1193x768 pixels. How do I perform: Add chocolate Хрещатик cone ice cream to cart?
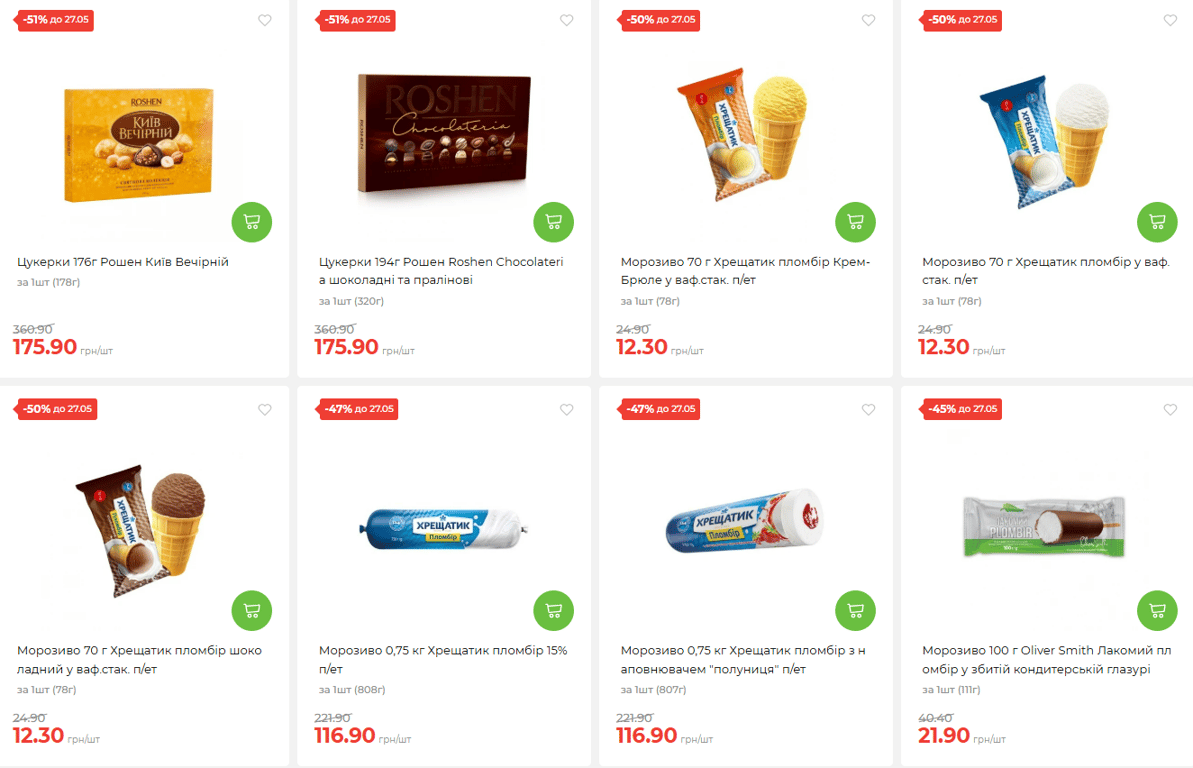(252, 610)
